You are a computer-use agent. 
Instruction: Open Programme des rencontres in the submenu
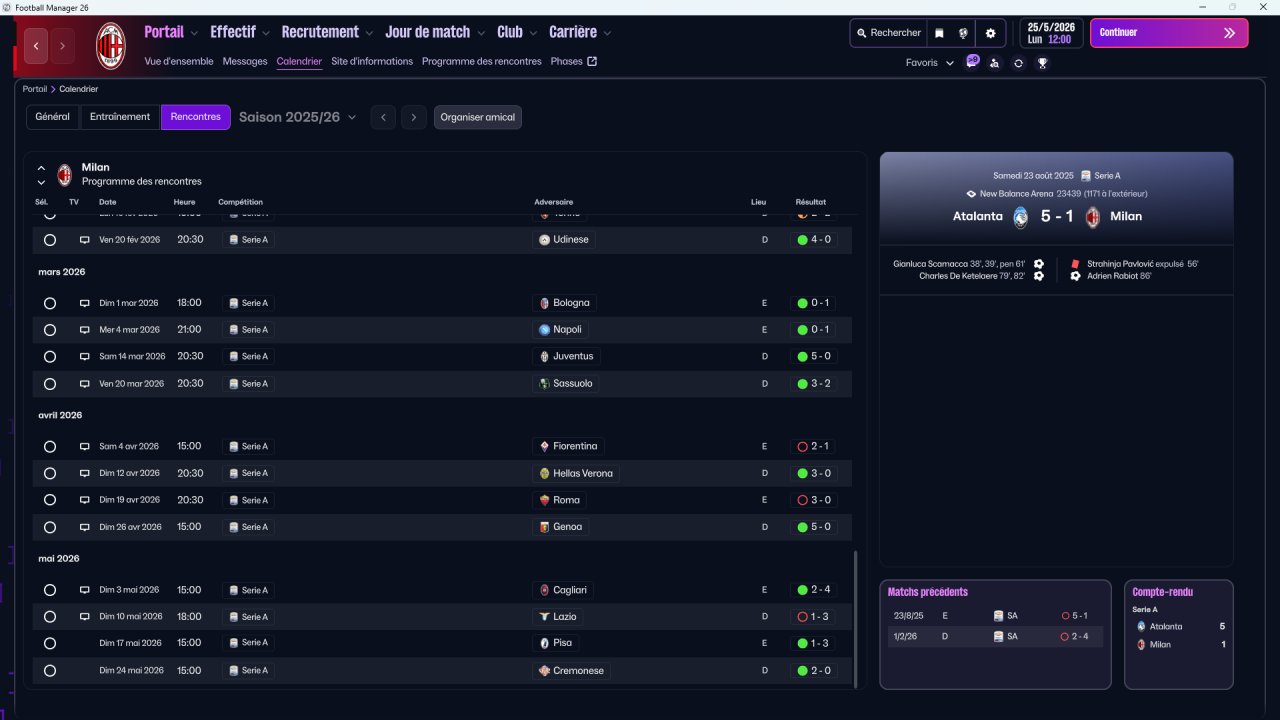point(482,61)
